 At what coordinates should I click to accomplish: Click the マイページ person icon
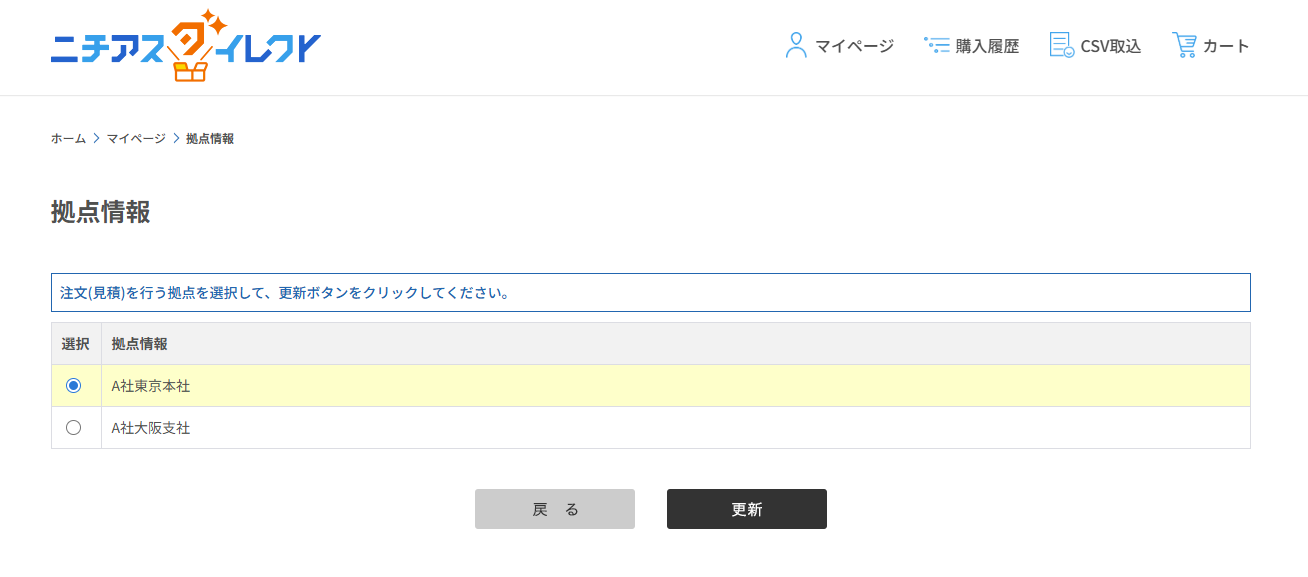click(x=796, y=45)
